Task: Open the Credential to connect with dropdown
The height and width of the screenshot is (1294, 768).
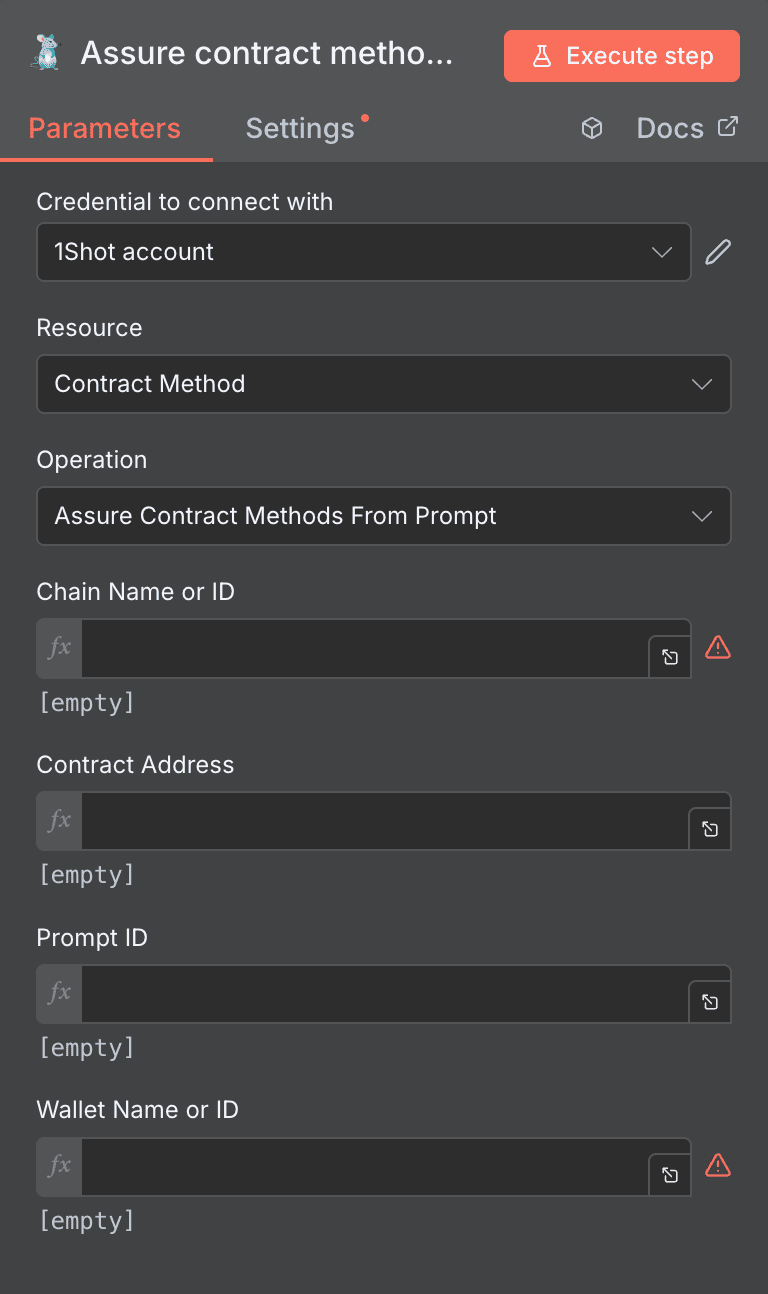Action: coord(364,252)
